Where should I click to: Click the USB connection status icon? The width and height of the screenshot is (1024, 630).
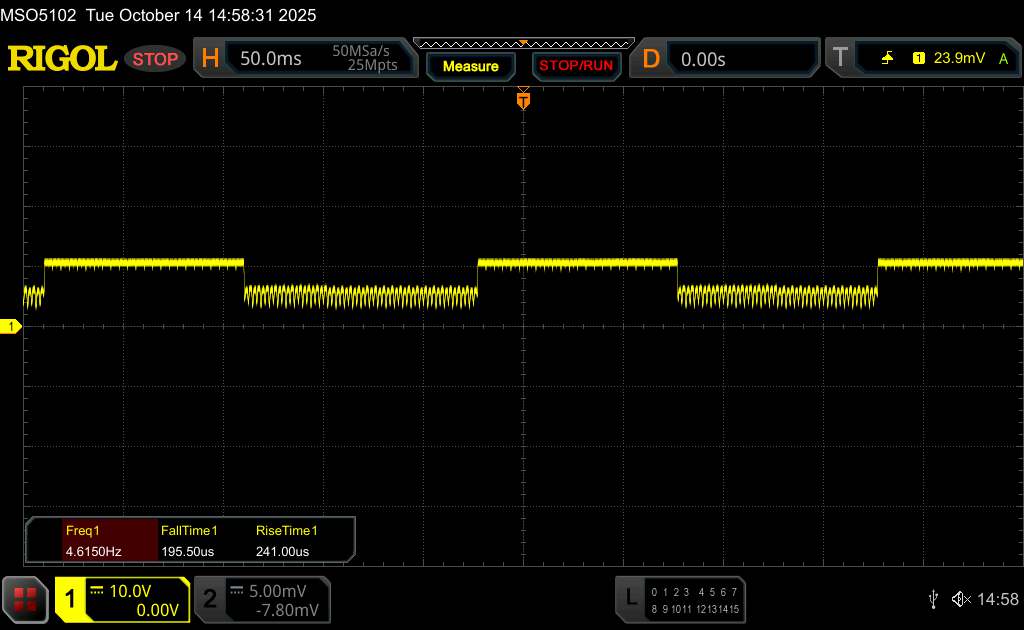(933, 598)
